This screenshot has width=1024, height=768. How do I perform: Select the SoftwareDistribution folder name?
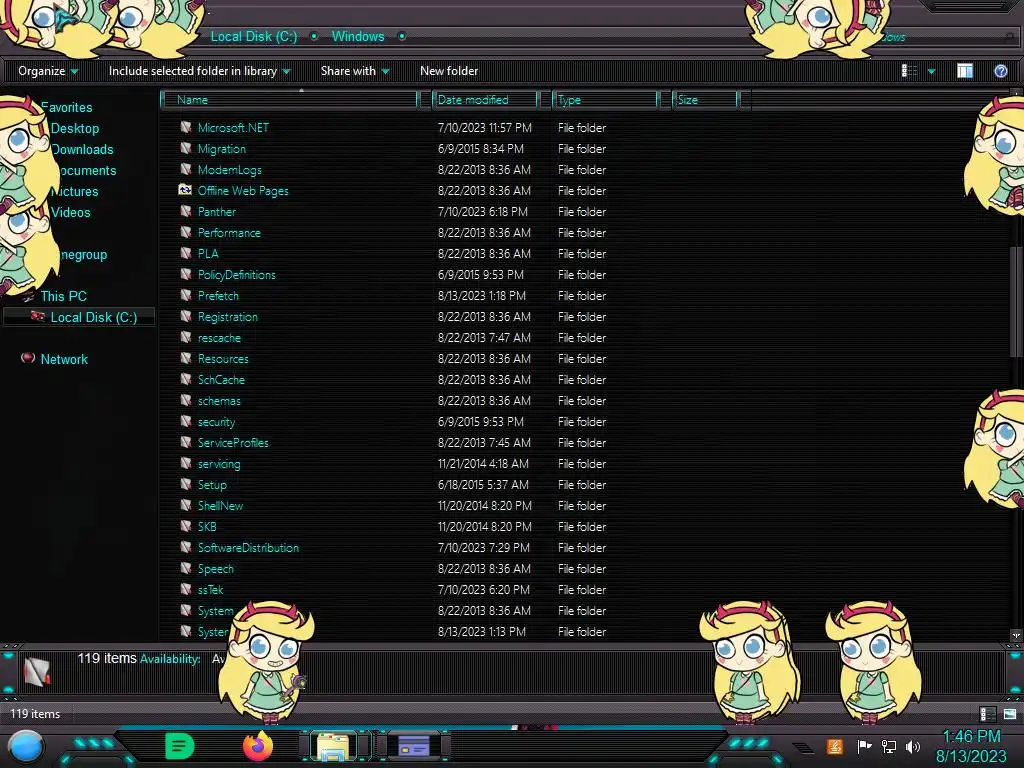pos(248,548)
